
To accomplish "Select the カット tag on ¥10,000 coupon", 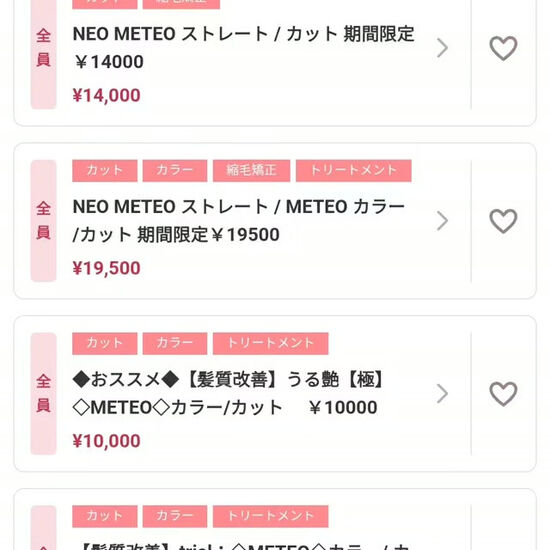I will click(x=105, y=343).
